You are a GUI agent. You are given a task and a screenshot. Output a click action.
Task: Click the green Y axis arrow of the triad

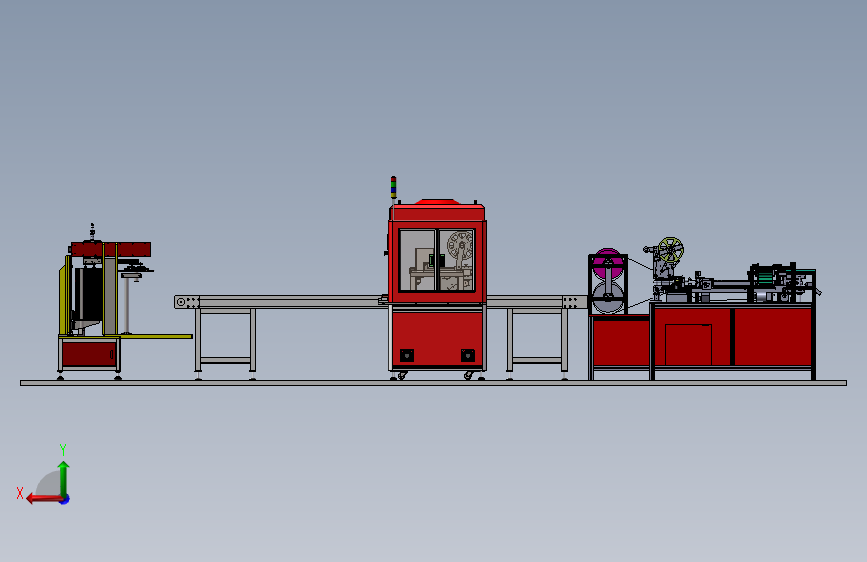point(64,478)
